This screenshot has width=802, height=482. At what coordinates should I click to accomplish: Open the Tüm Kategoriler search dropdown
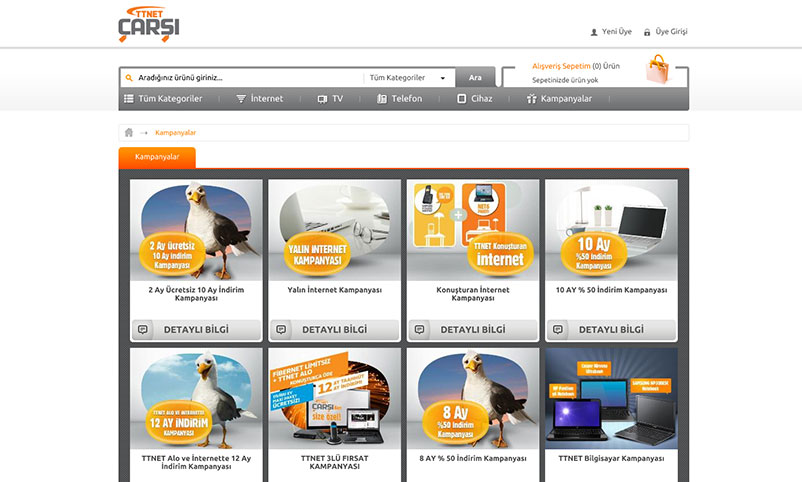pos(409,78)
